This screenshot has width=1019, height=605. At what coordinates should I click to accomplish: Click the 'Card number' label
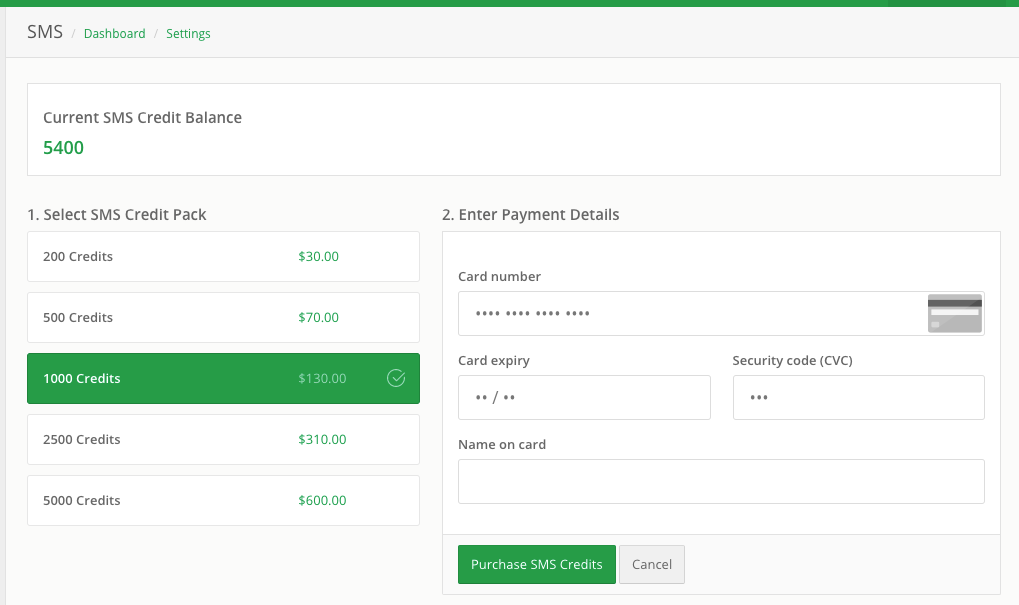click(499, 277)
